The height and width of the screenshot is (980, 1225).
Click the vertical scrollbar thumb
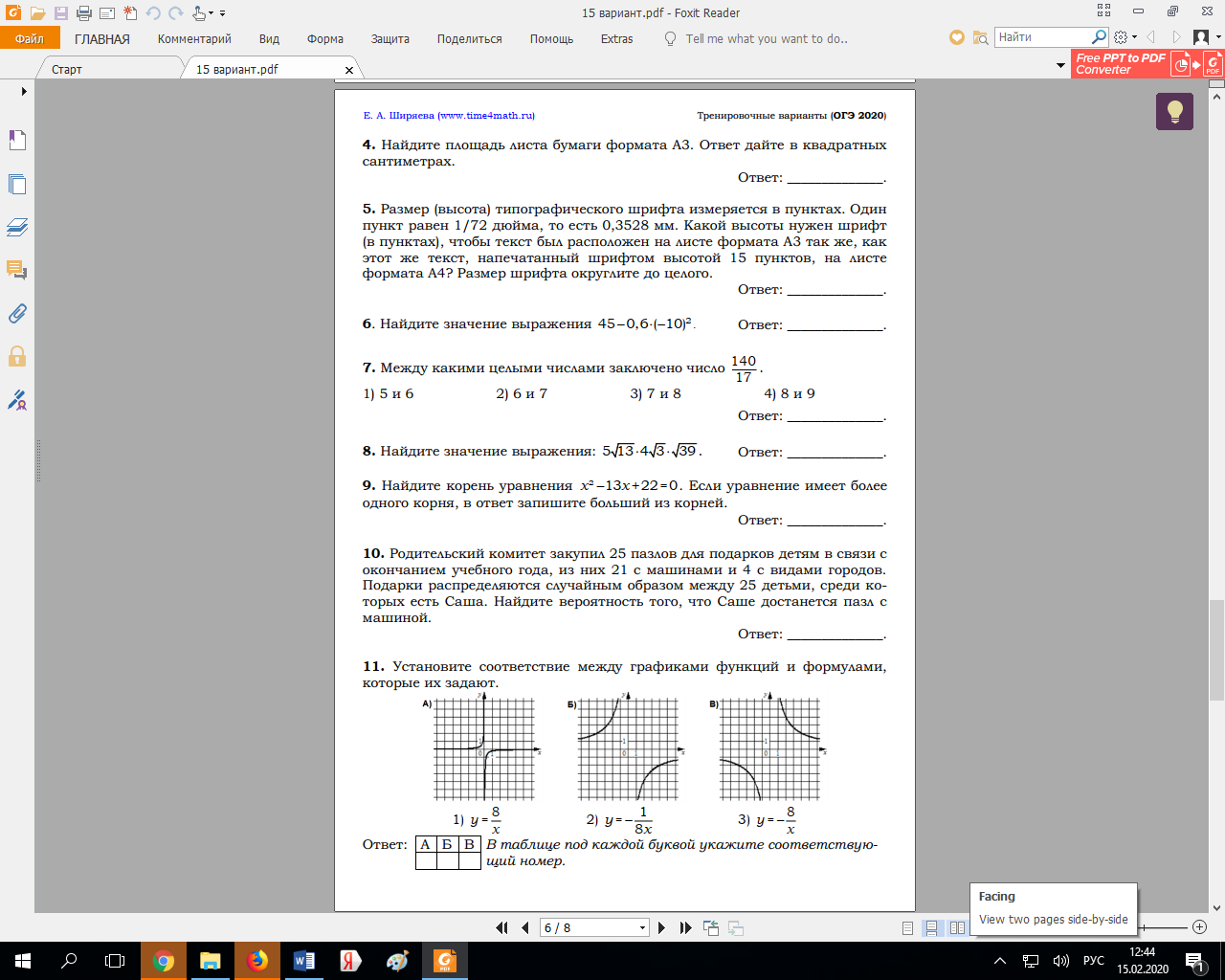(1216, 650)
